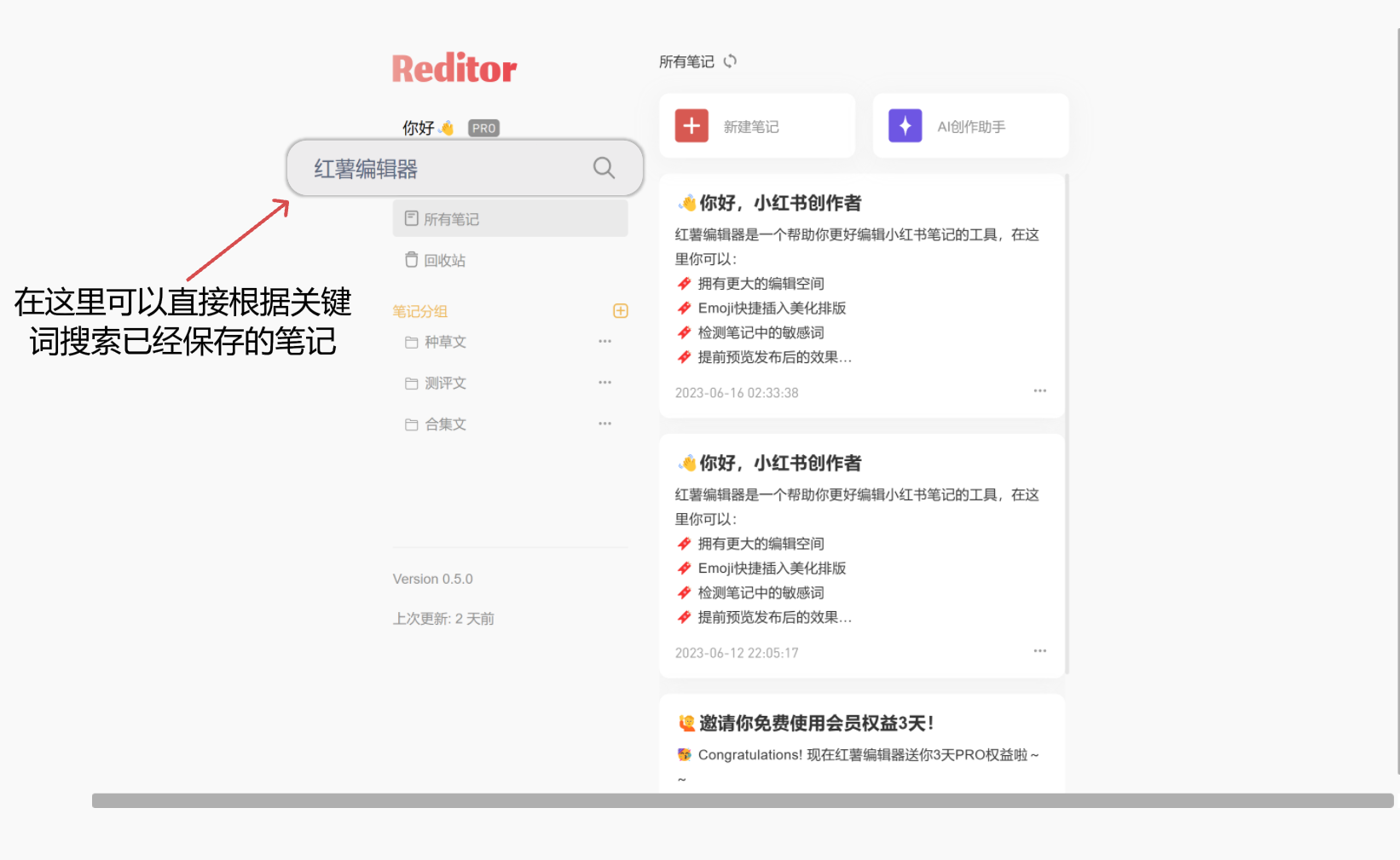Click timestamp 2023-06-12 22:05:17
Image resolution: width=1400 pixels, height=860 pixels.
point(737,653)
